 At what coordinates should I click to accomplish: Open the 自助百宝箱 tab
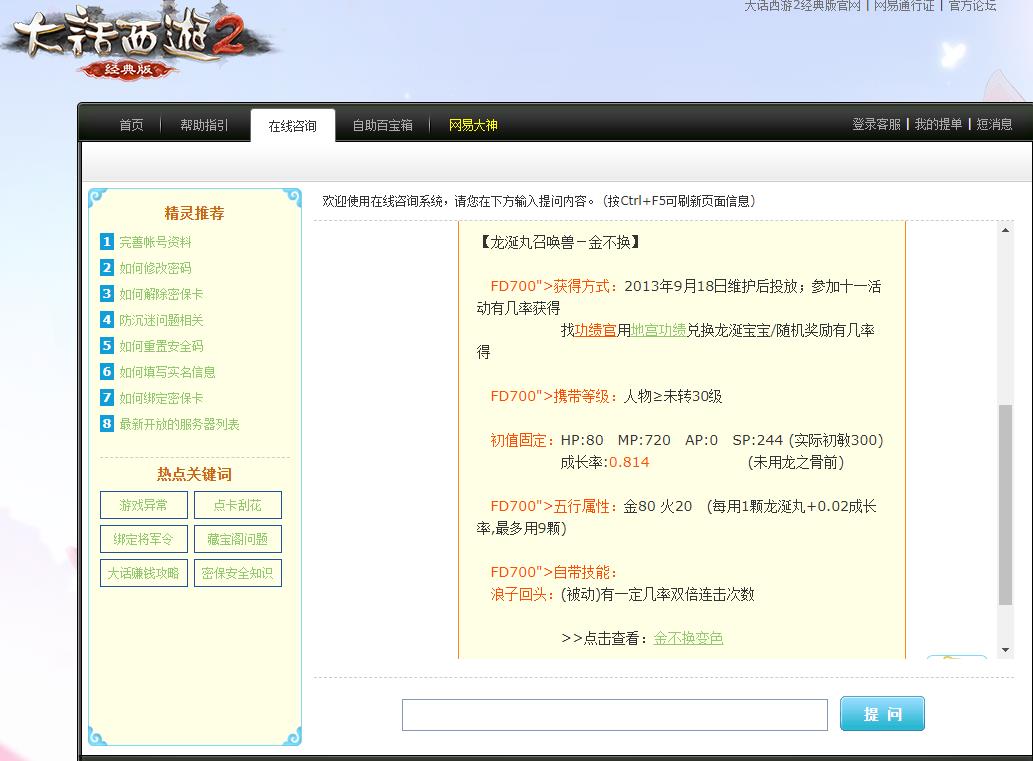383,125
